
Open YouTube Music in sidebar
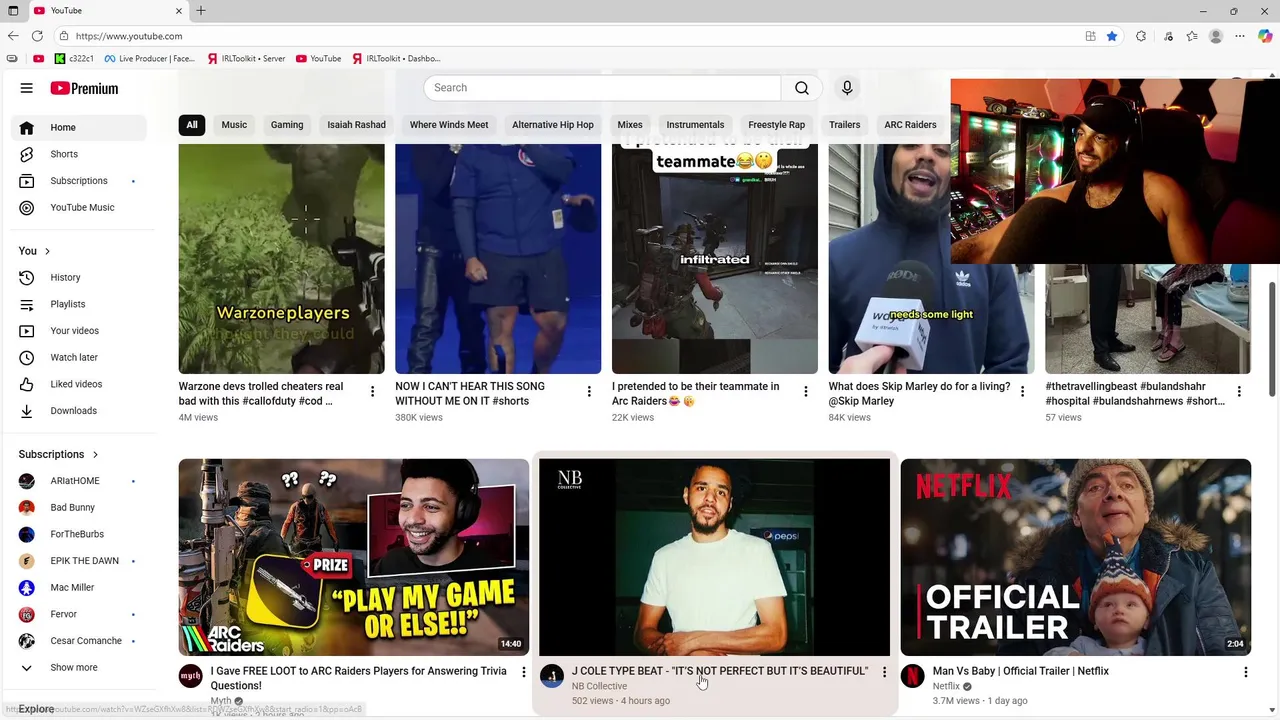[x=78, y=207]
